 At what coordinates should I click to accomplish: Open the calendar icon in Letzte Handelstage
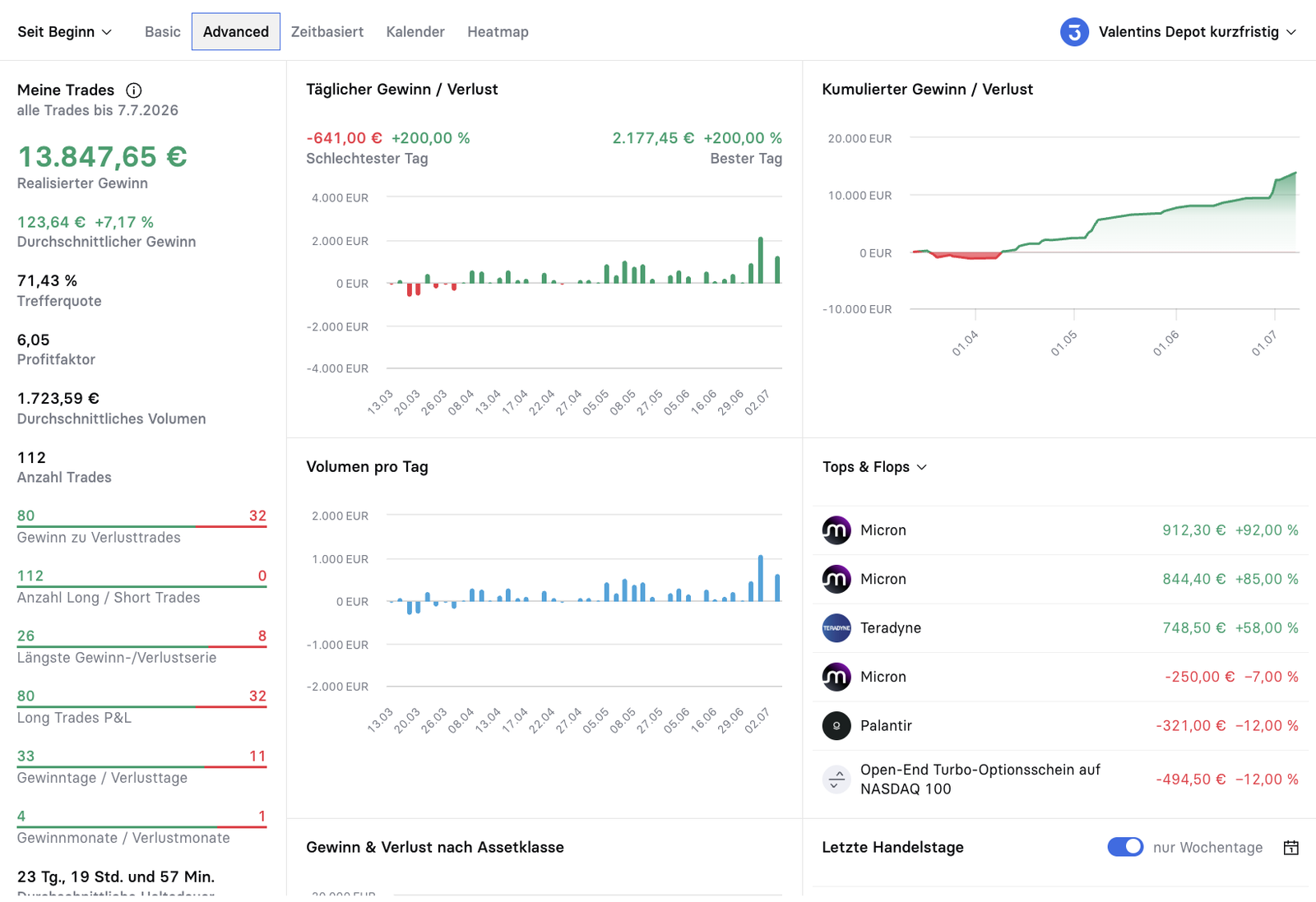(x=1291, y=848)
